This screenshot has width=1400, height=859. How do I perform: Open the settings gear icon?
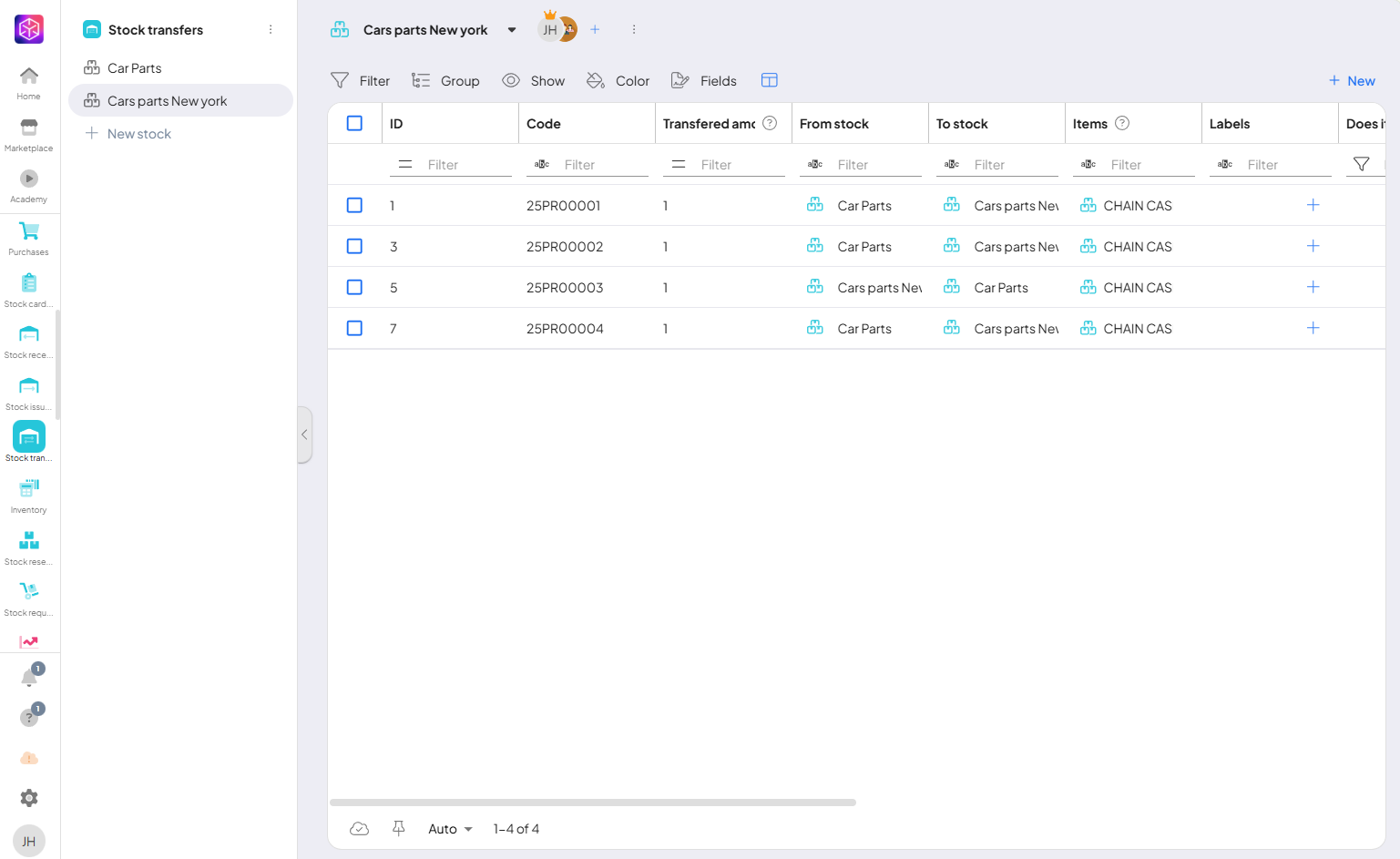click(x=29, y=798)
